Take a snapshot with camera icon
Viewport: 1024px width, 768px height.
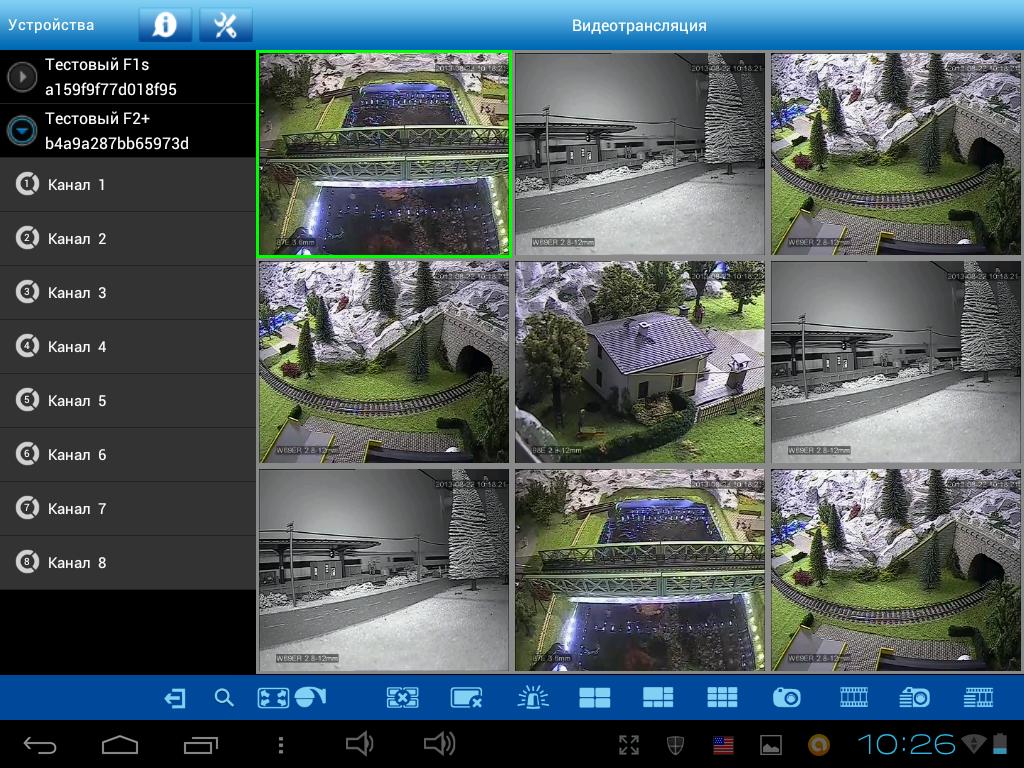pos(786,698)
